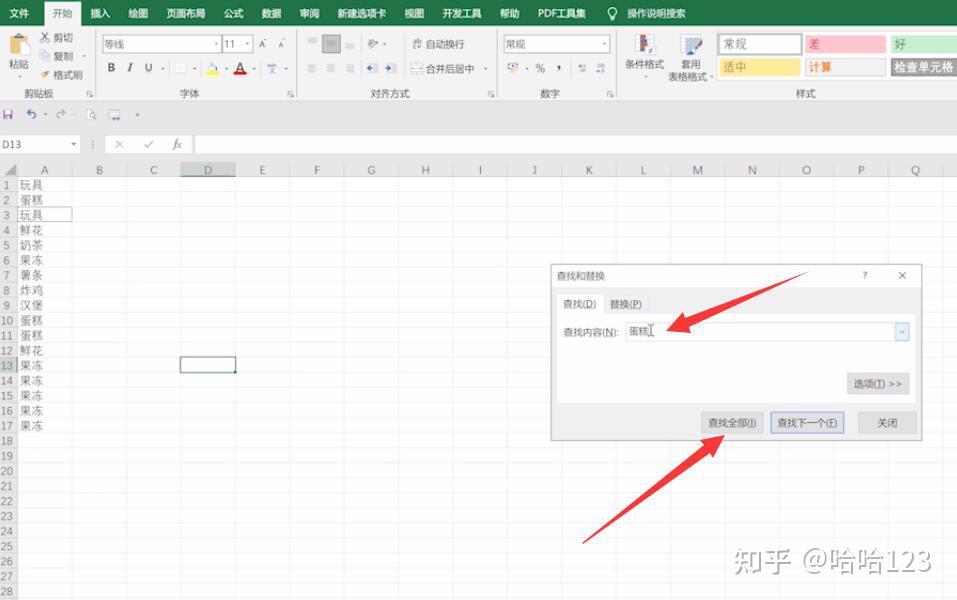
Task: Apply the yellow Neutral cell style
Action: [x=760, y=67]
